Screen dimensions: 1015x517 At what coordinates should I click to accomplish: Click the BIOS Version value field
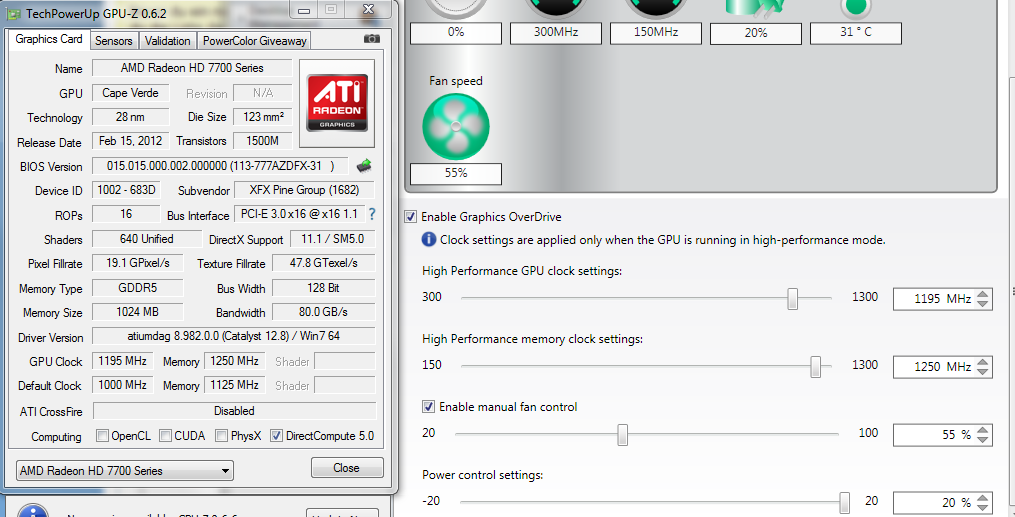(220, 166)
